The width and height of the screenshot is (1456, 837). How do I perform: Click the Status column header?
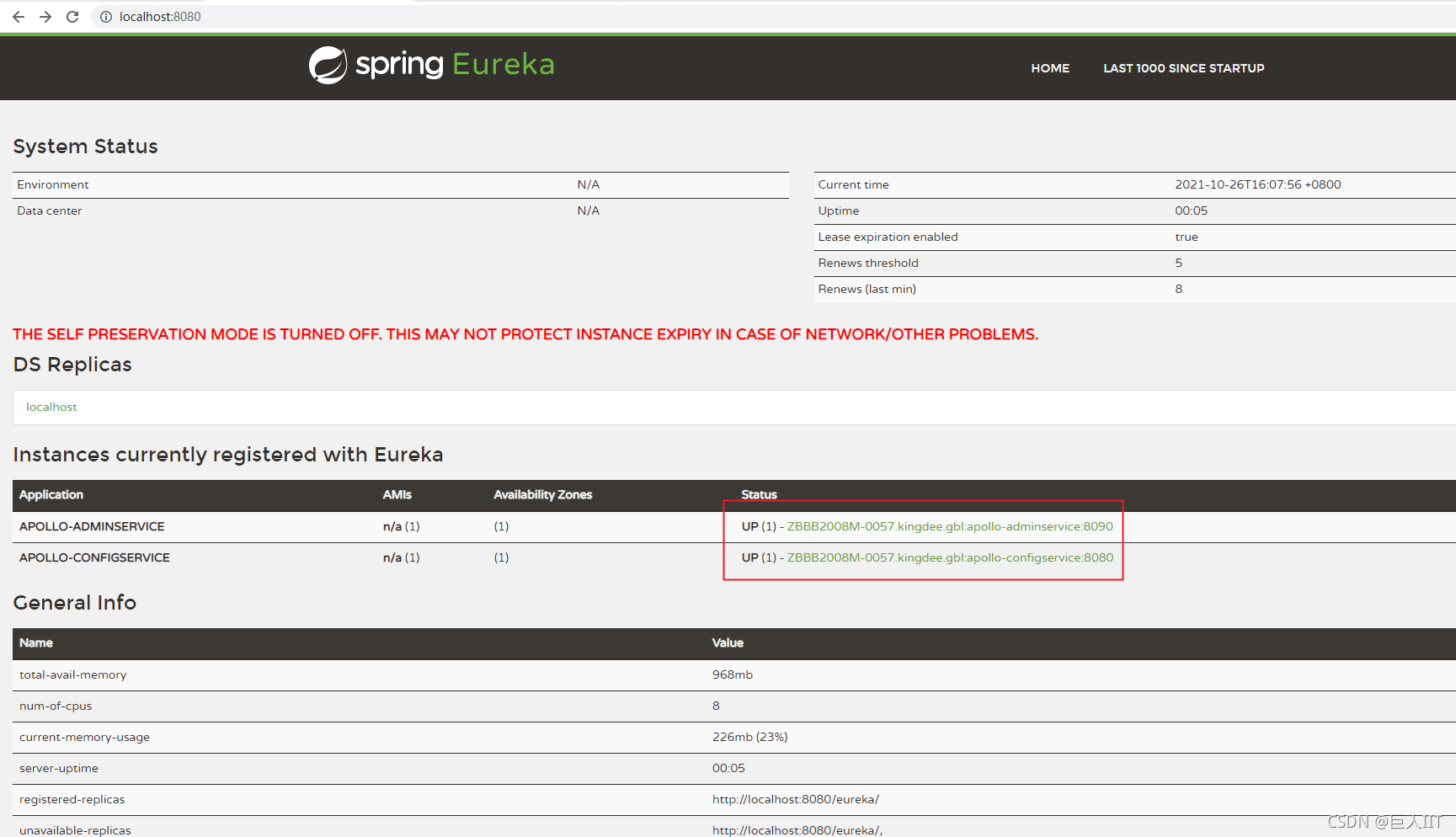point(758,495)
